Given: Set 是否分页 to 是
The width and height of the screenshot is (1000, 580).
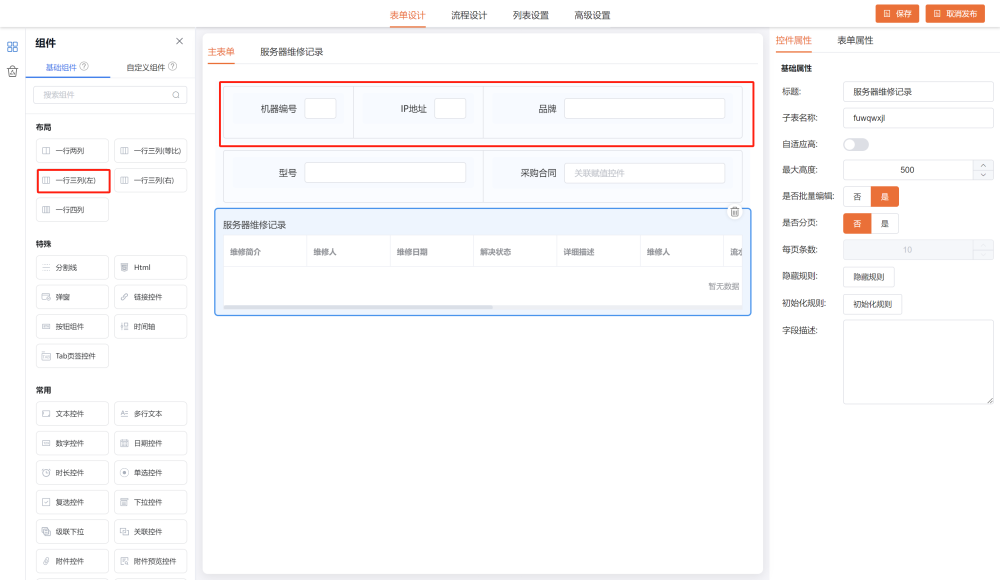Looking at the screenshot, I should click(x=884, y=224).
